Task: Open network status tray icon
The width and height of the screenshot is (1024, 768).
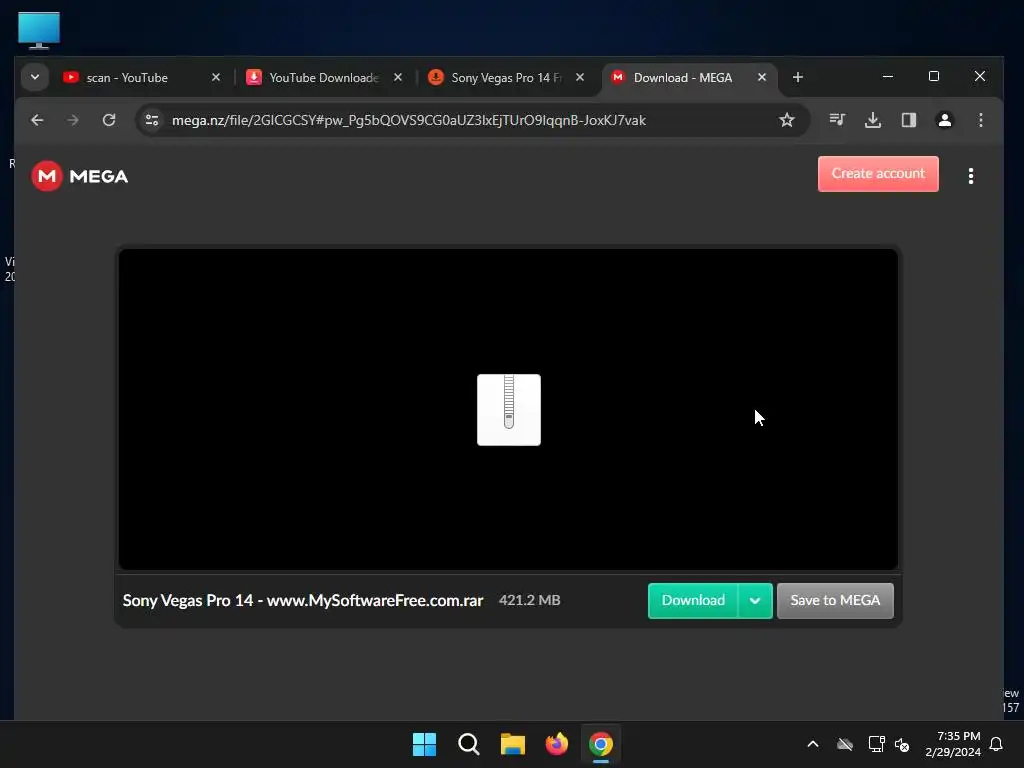Action: point(876,744)
